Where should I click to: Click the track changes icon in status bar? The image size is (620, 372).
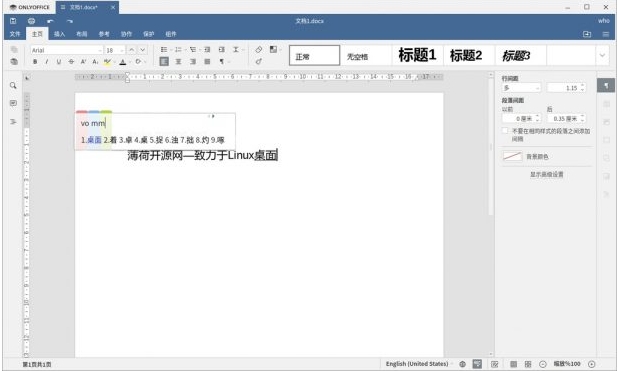pyautogui.click(x=495, y=364)
